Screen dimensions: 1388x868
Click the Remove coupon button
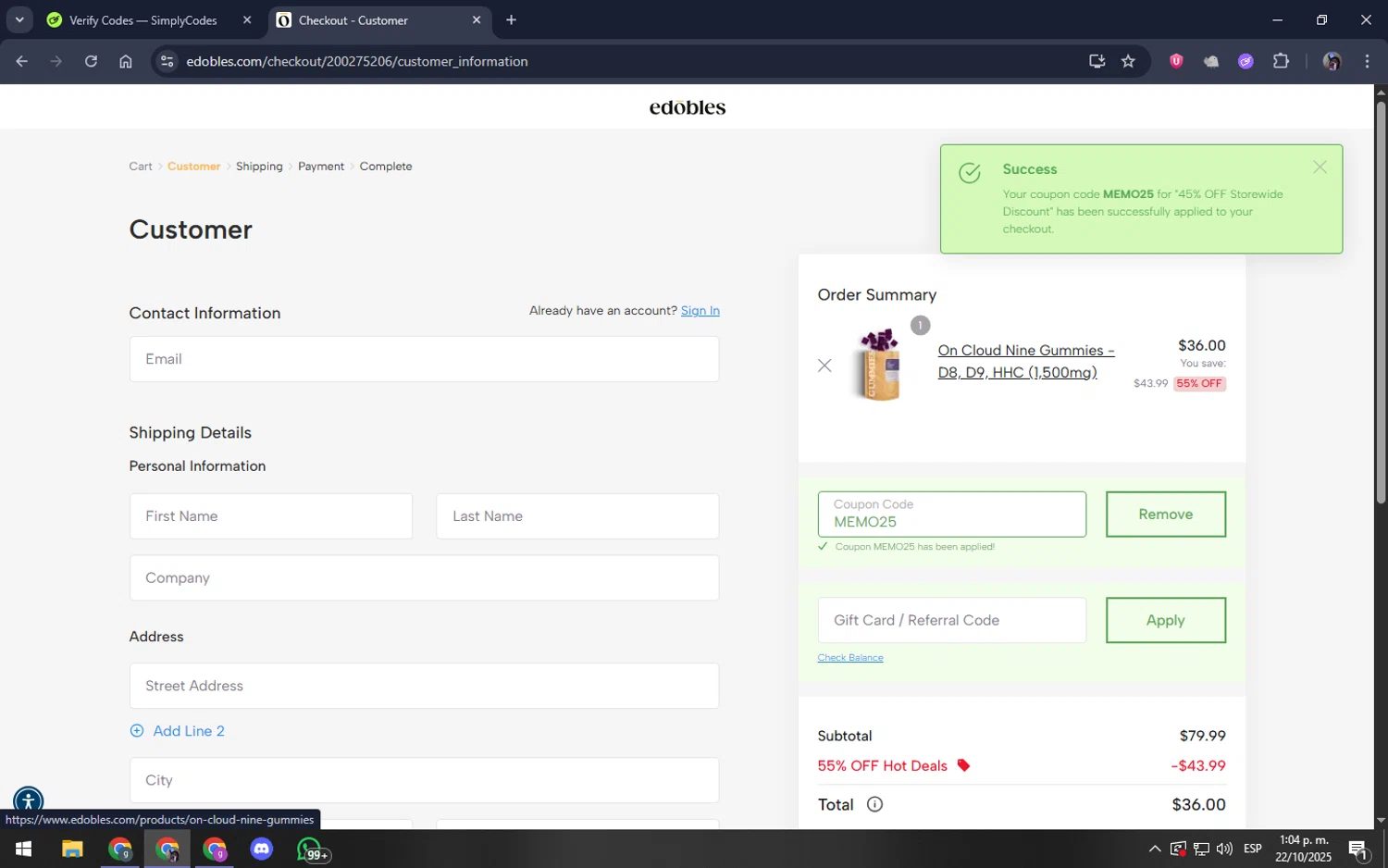(1166, 514)
